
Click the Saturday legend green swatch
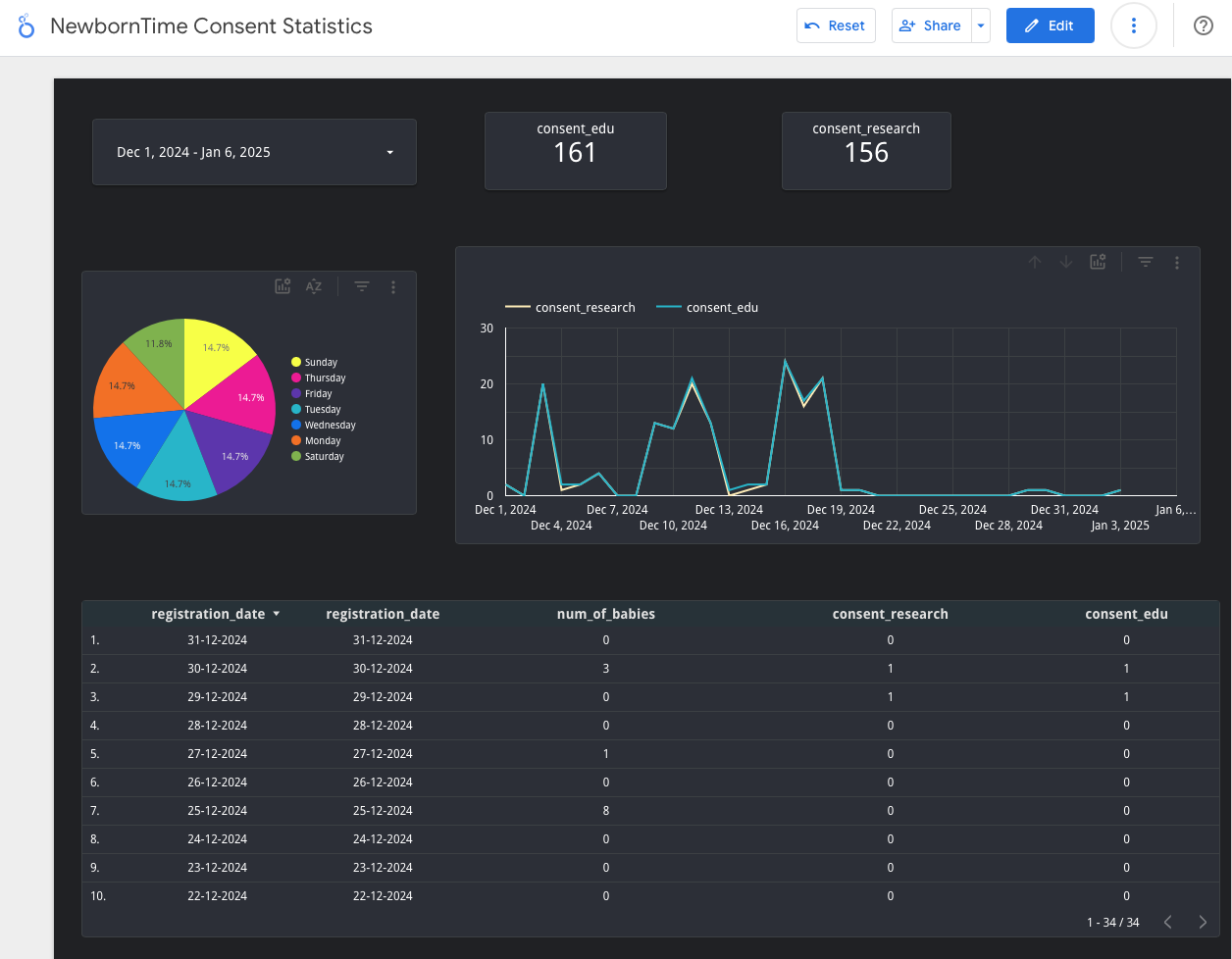coord(296,456)
